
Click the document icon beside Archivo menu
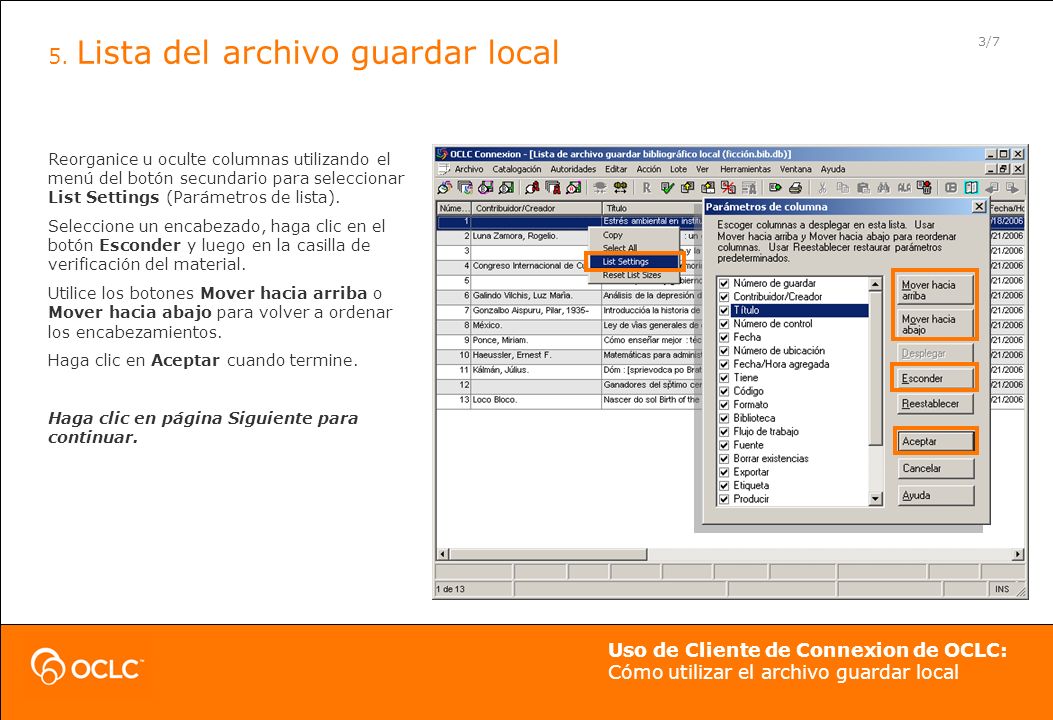(443, 169)
